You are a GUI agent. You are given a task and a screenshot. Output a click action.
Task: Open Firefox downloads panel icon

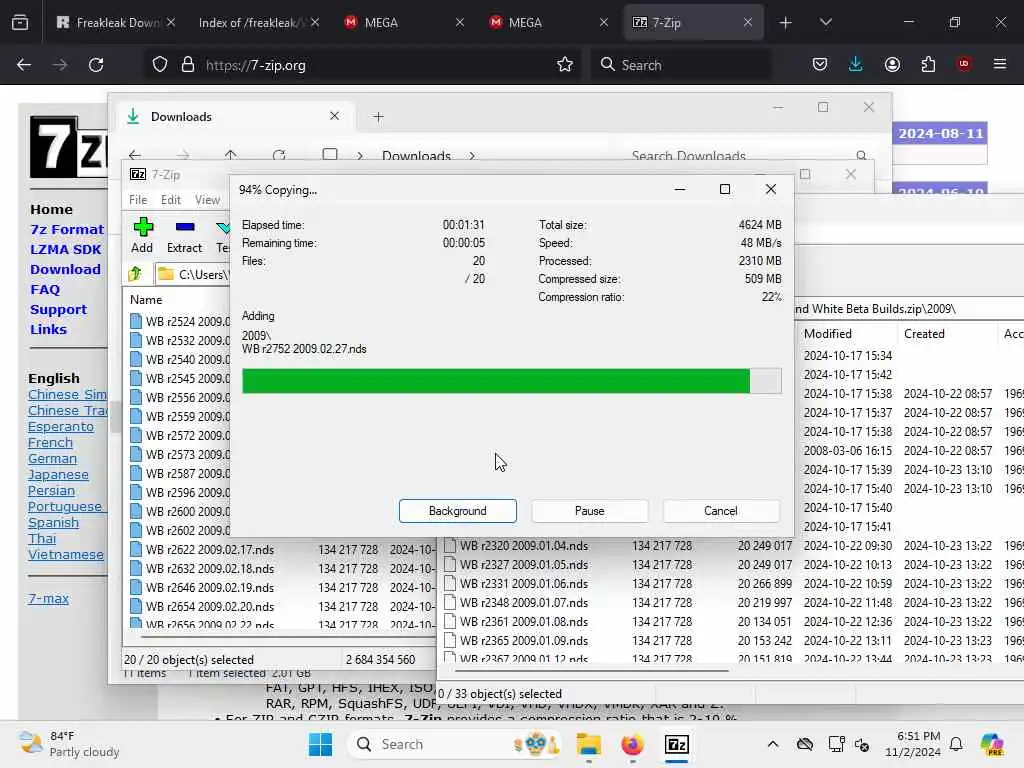pos(856,65)
